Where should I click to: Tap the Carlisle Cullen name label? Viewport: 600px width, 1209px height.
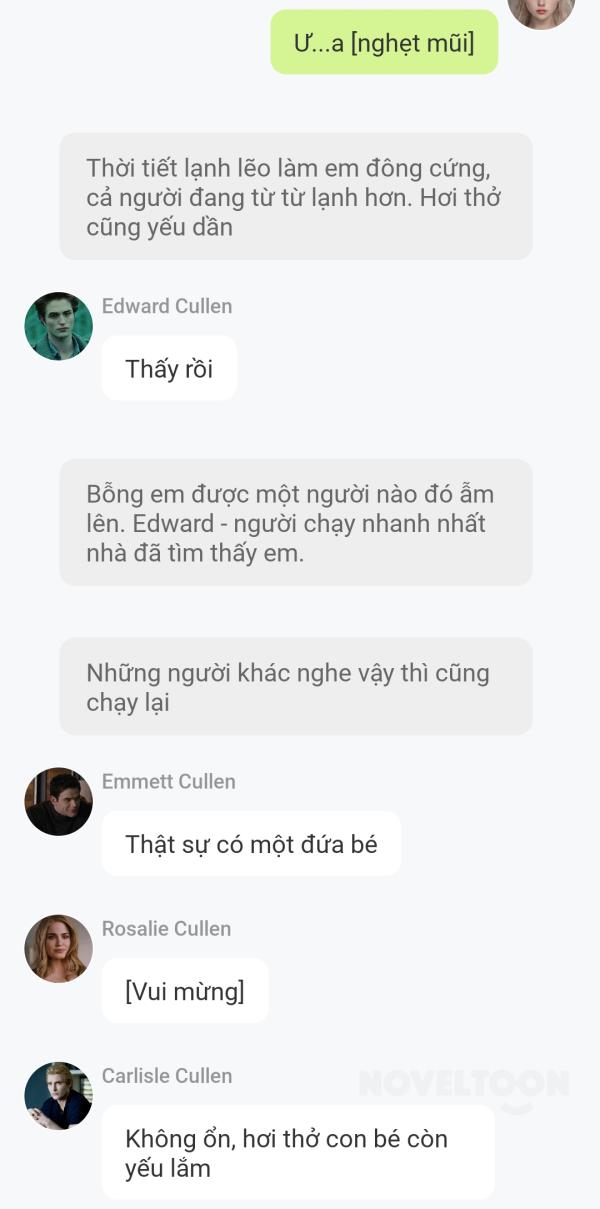[167, 1075]
